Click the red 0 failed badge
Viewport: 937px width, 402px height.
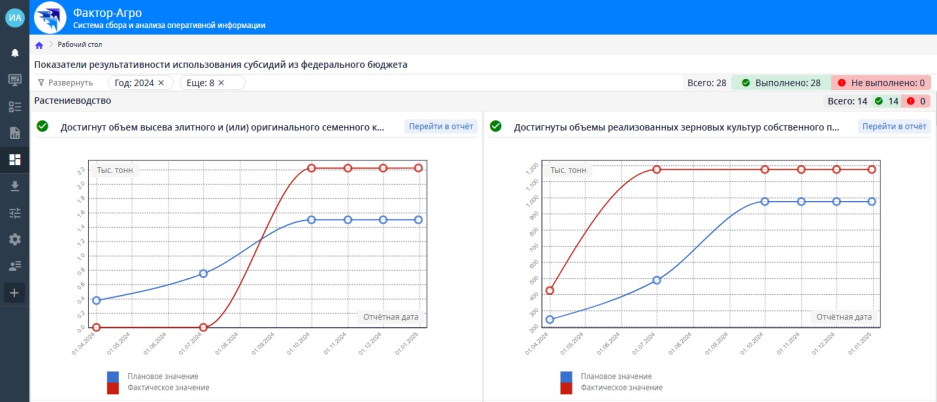(x=915, y=102)
